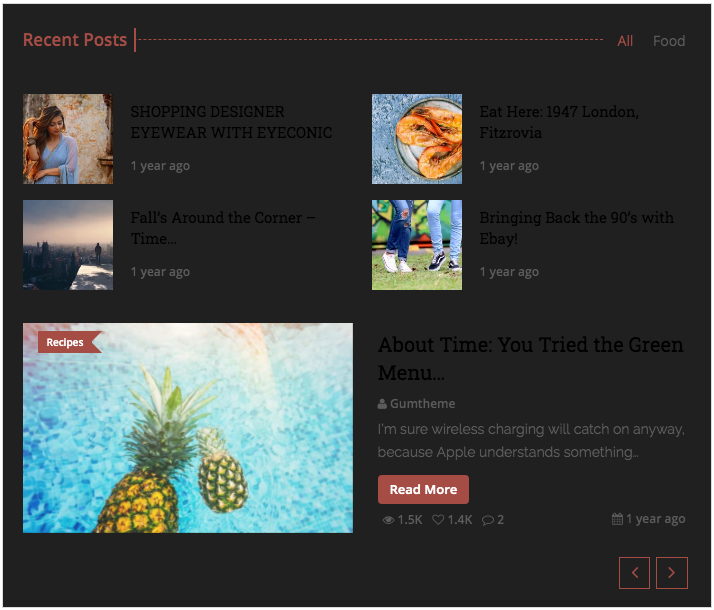Click the pineapple featured image
714x610 pixels.
(x=188, y=428)
